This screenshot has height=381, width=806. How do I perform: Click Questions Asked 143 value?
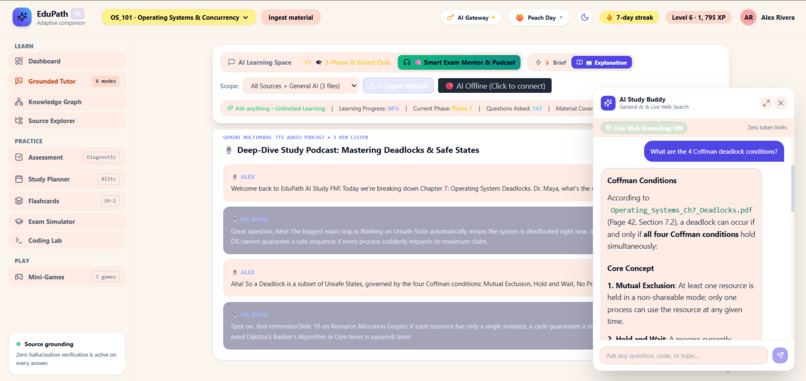537,108
